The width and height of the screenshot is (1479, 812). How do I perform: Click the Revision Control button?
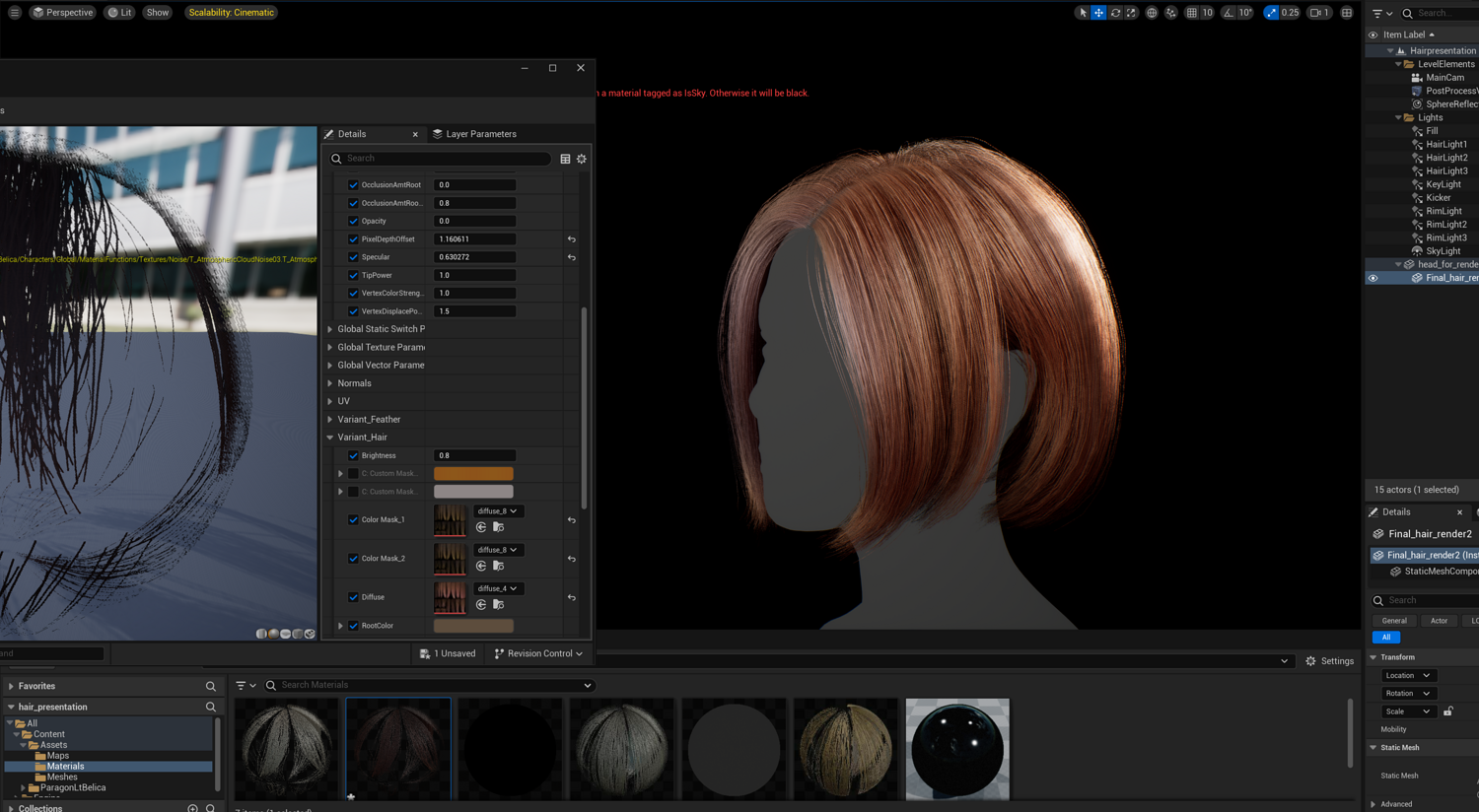point(538,653)
